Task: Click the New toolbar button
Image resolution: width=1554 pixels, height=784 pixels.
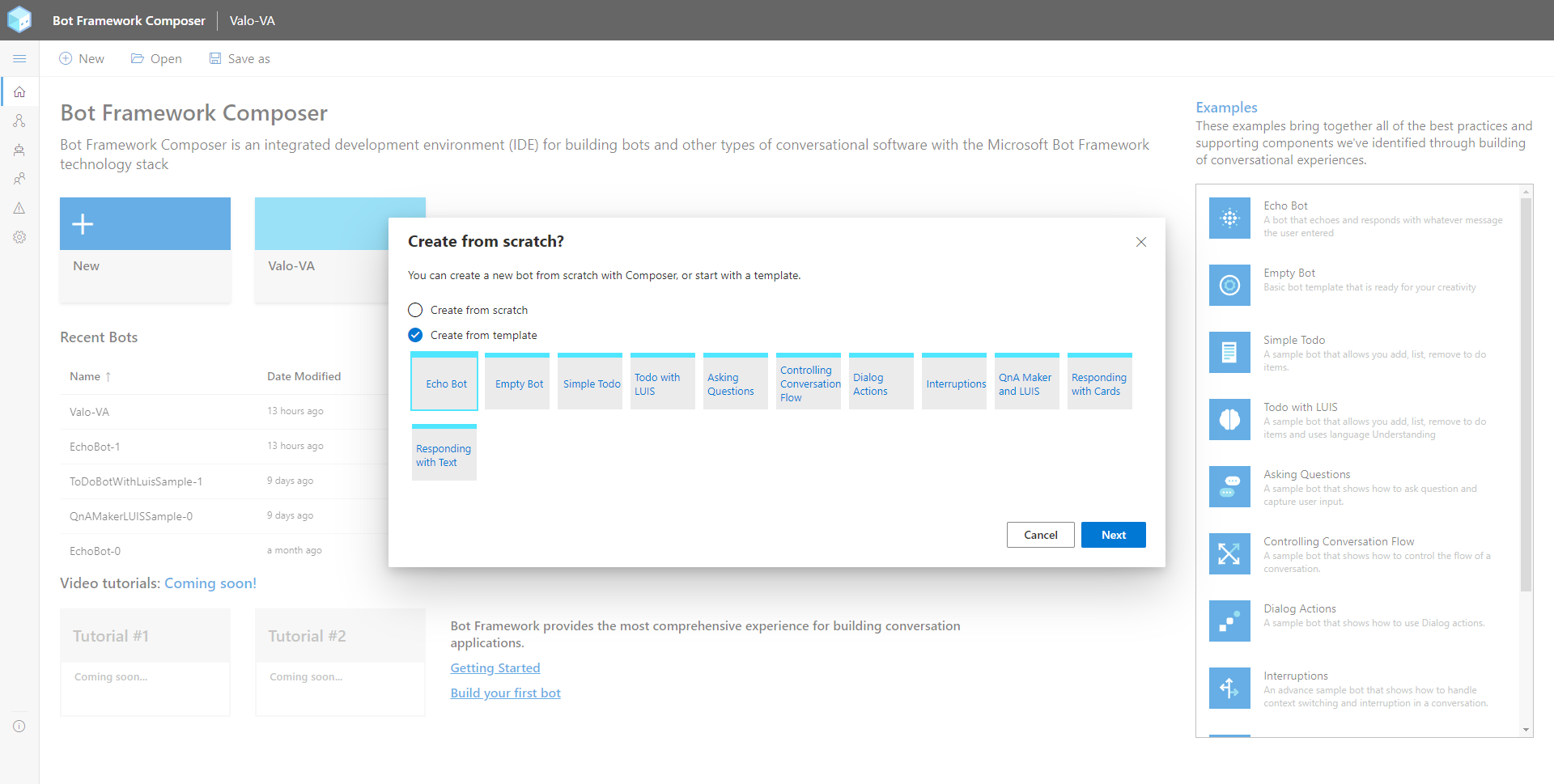Action: pos(82,58)
